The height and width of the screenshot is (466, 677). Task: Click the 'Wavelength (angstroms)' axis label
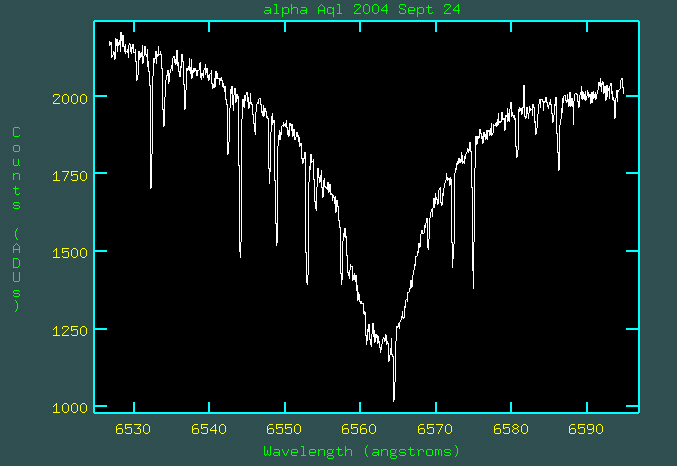[362, 451]
